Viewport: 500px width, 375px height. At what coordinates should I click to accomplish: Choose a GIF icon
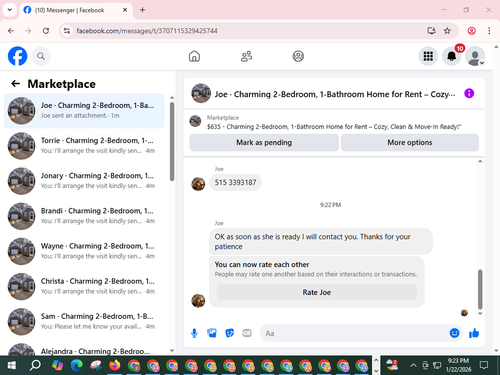tap(247, 333)
